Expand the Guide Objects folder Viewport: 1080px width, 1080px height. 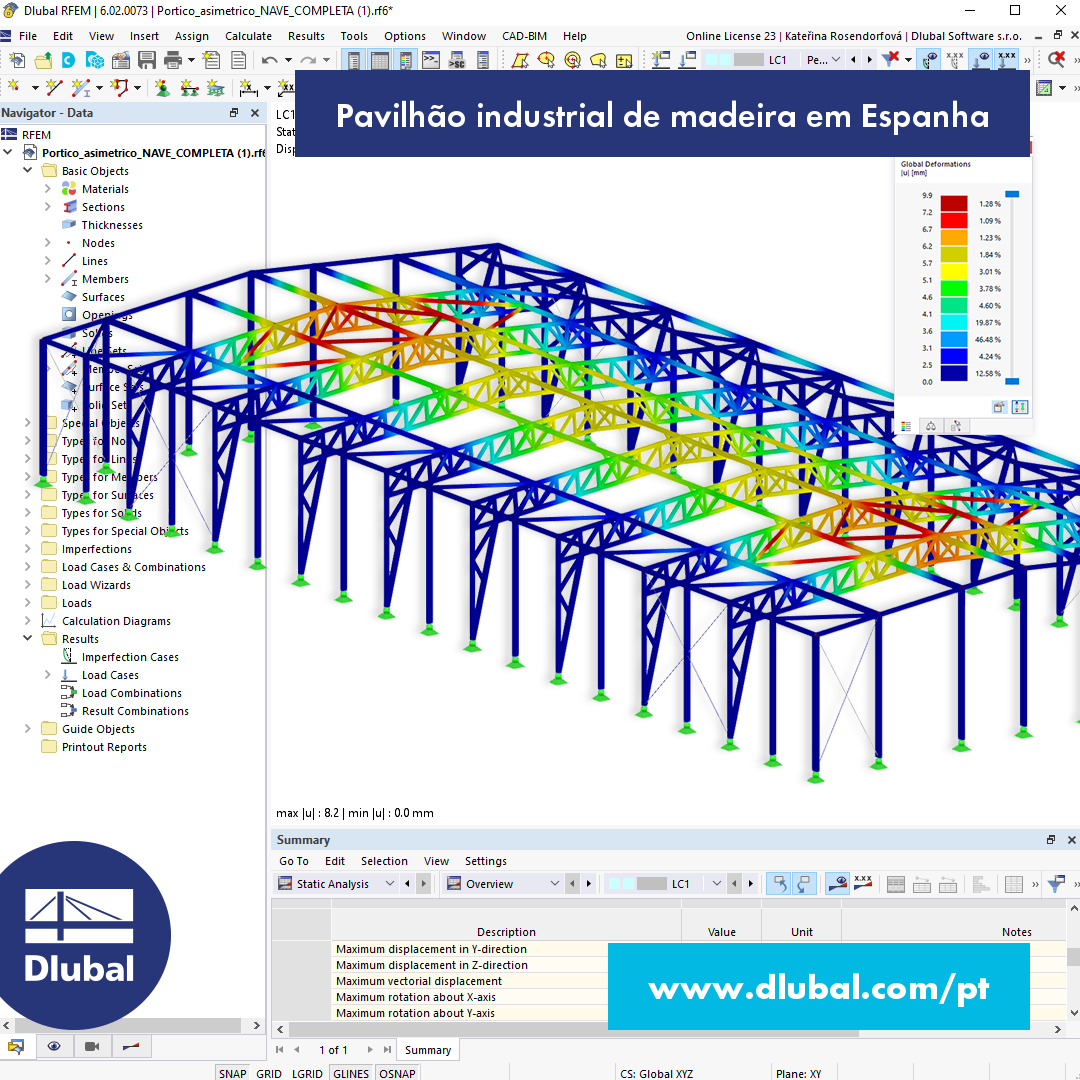tap(28, 729)
